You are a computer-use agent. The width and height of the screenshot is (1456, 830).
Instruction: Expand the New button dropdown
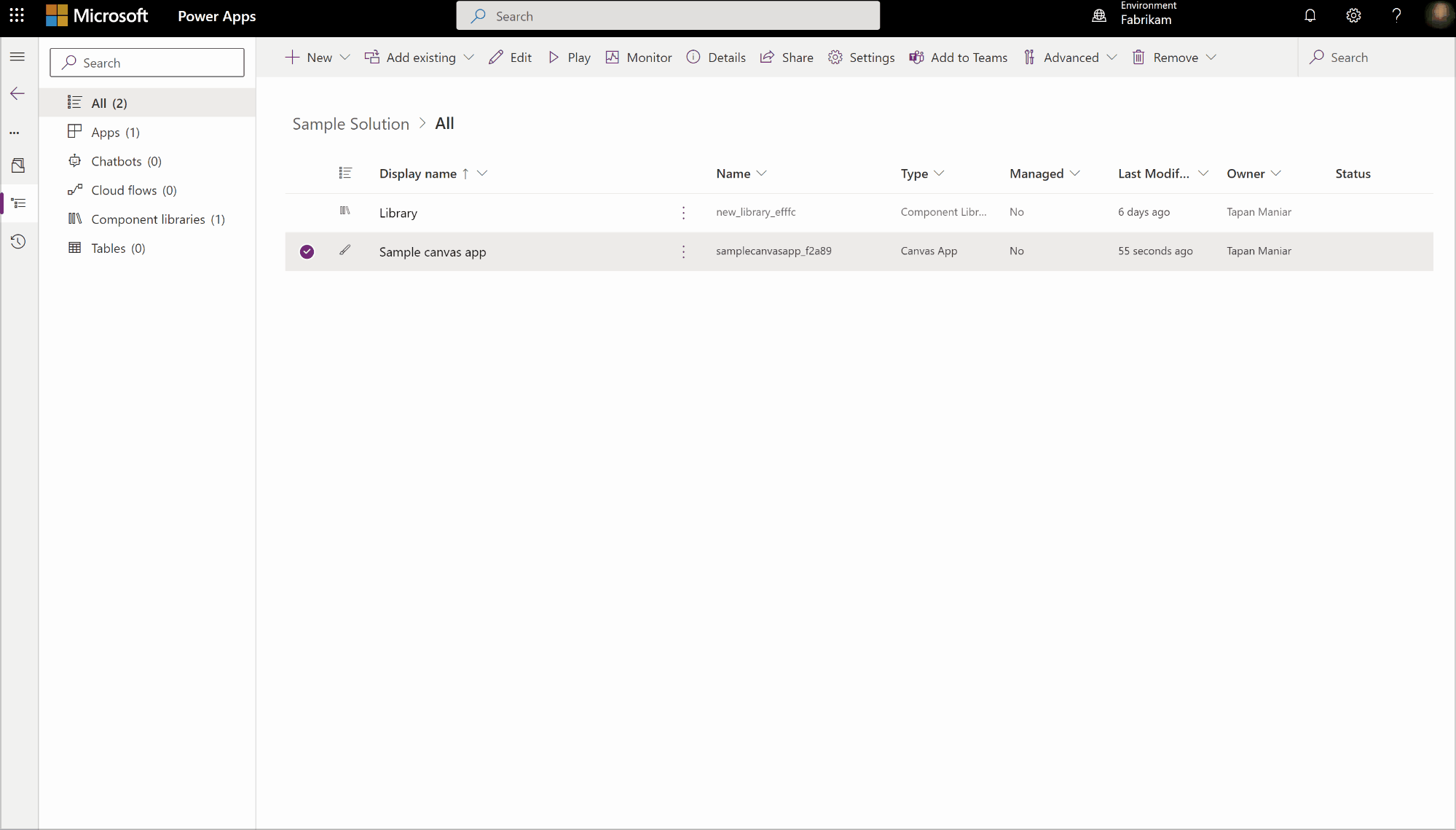click(x=345, y=57)
